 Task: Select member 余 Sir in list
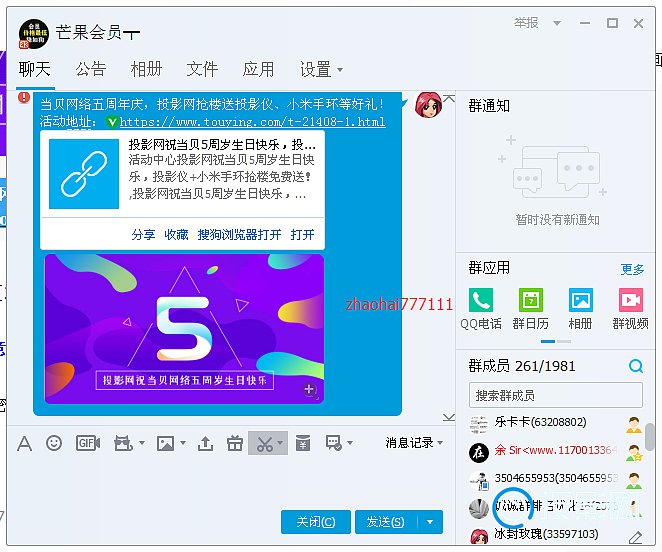tap(556, 452)
